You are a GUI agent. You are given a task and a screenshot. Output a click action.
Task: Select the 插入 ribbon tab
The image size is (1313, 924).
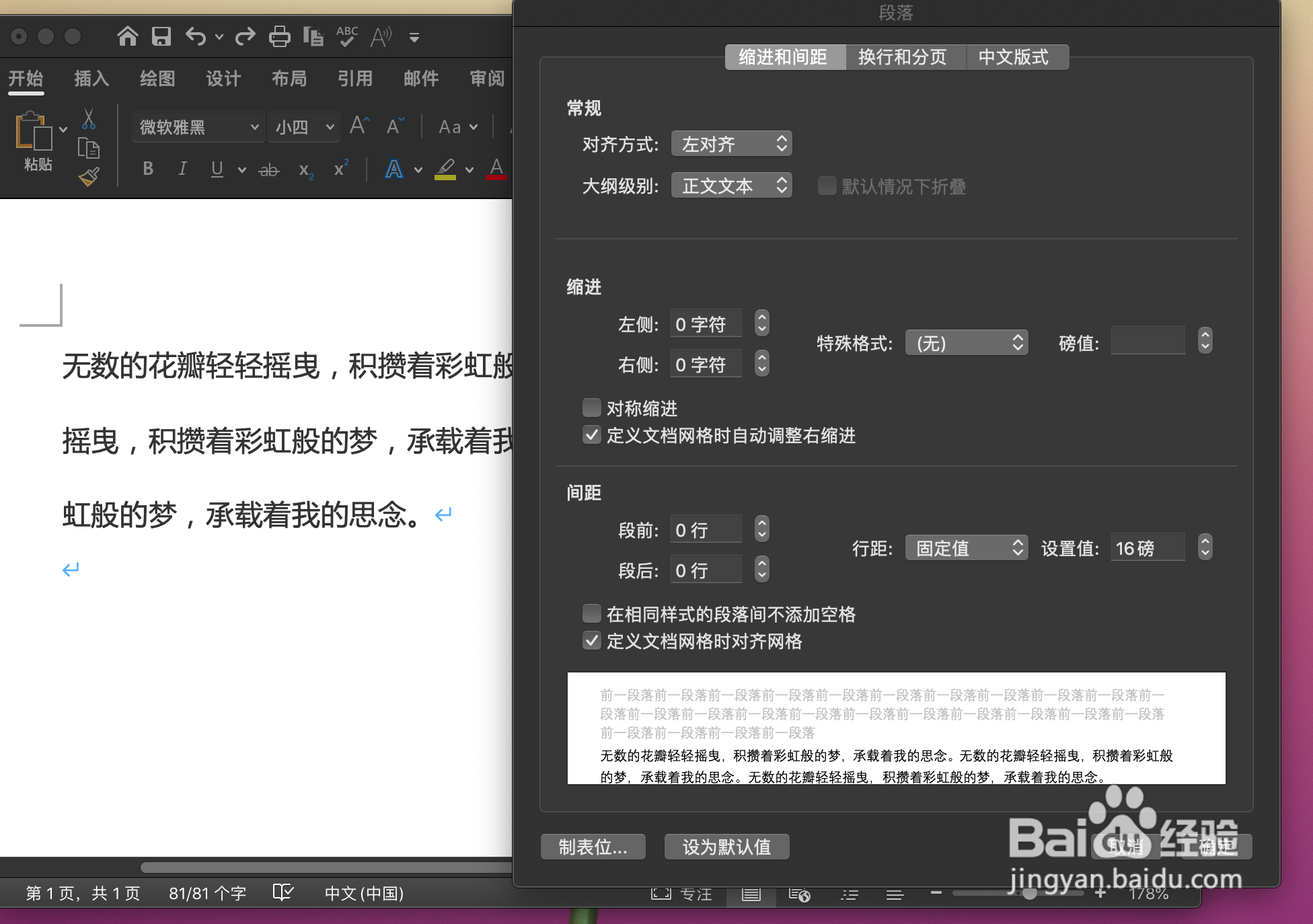coord(91,79)
